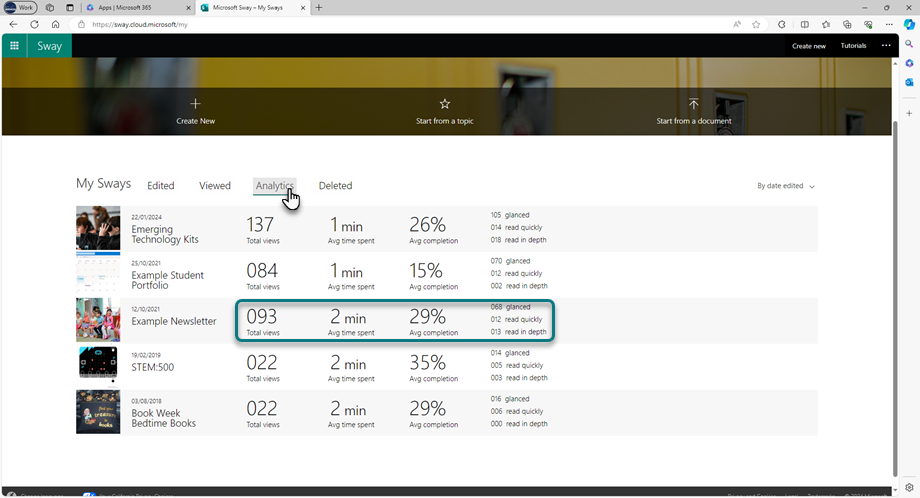
Task: Open the Example Student Portfolio thumbnail
Action: tap(98, 274)
